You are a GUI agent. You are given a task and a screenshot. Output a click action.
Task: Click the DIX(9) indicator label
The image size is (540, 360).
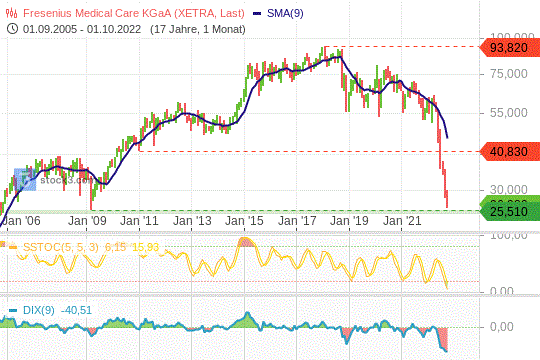[39, 310]
